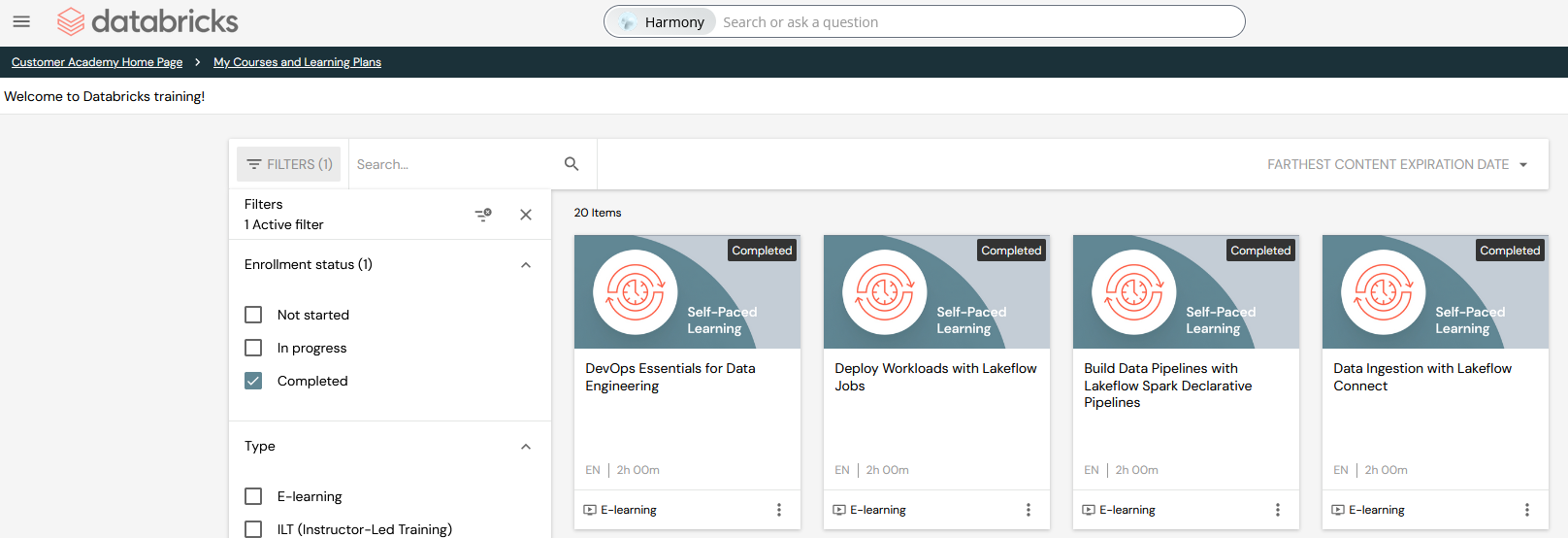Click the clear filters icon
The height and width of the screenshot is (538, 1568).
tap(482, 215)
